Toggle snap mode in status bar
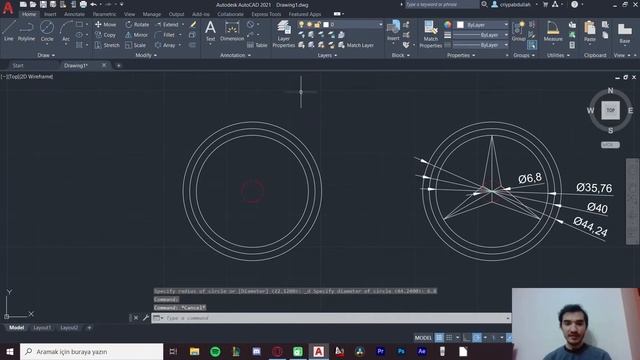The image size is (640, 360). tap(449, 338)
